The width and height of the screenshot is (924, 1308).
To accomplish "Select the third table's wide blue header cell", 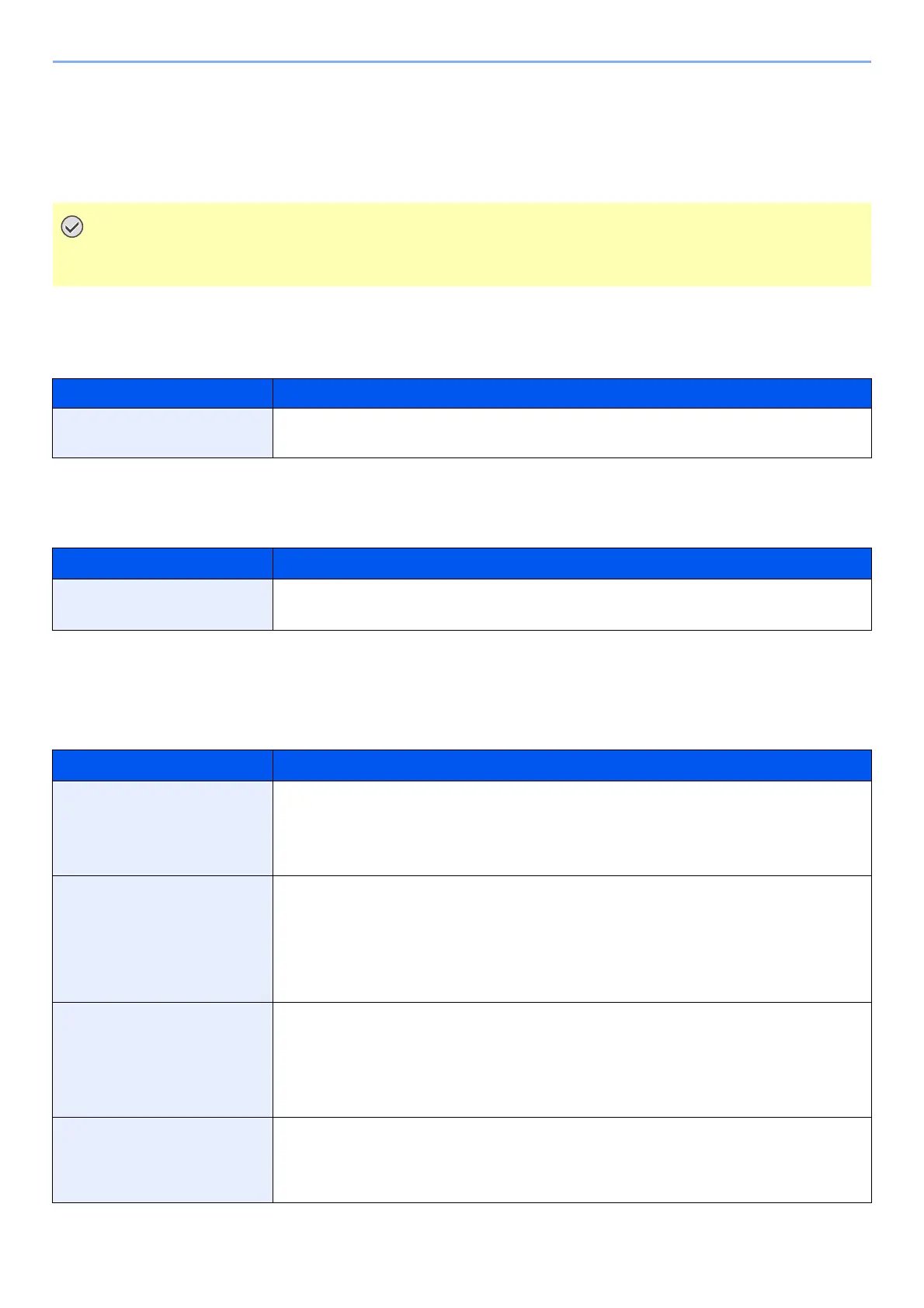I will (571, 765).
